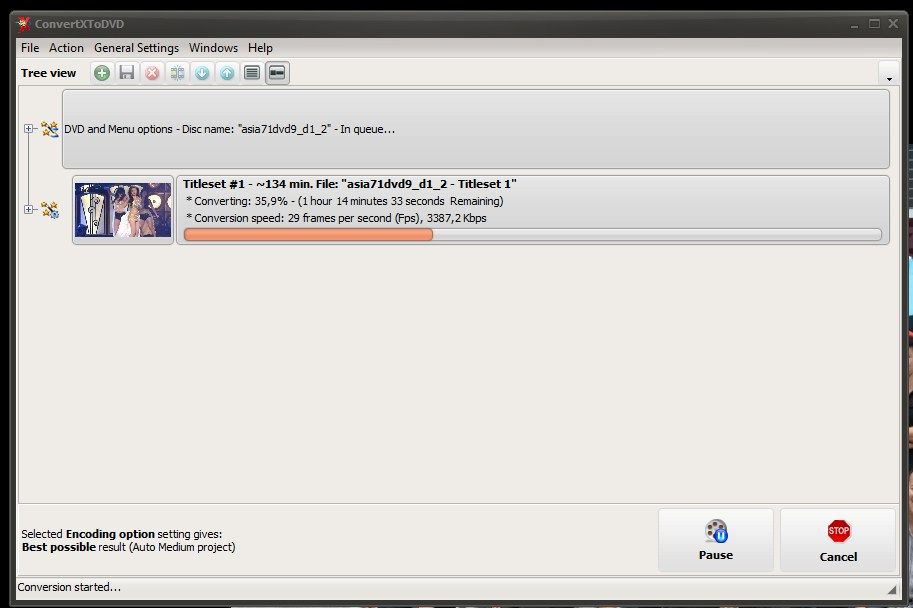This screenshot has width=913, height=608.
Task: Switch to the plain list view icon
Action: (x=252, y=73)
